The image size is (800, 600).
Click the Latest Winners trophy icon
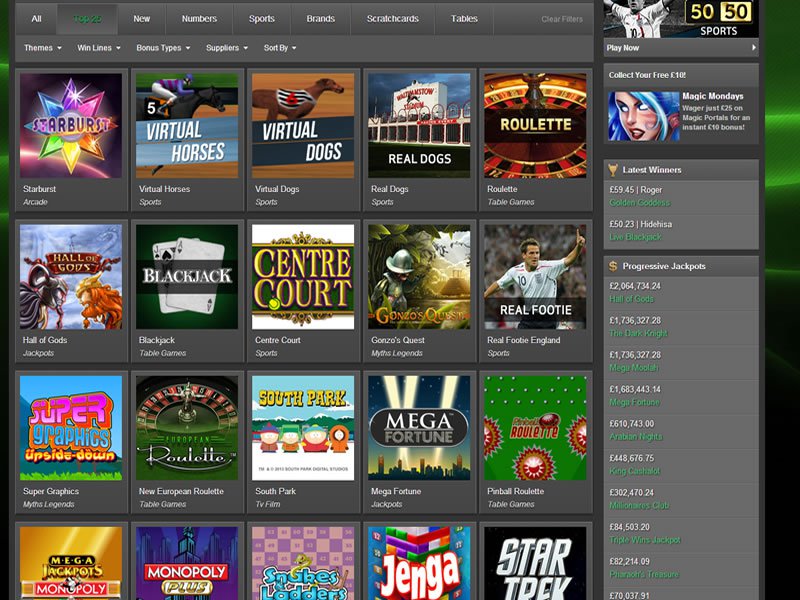tap(613, 170)
